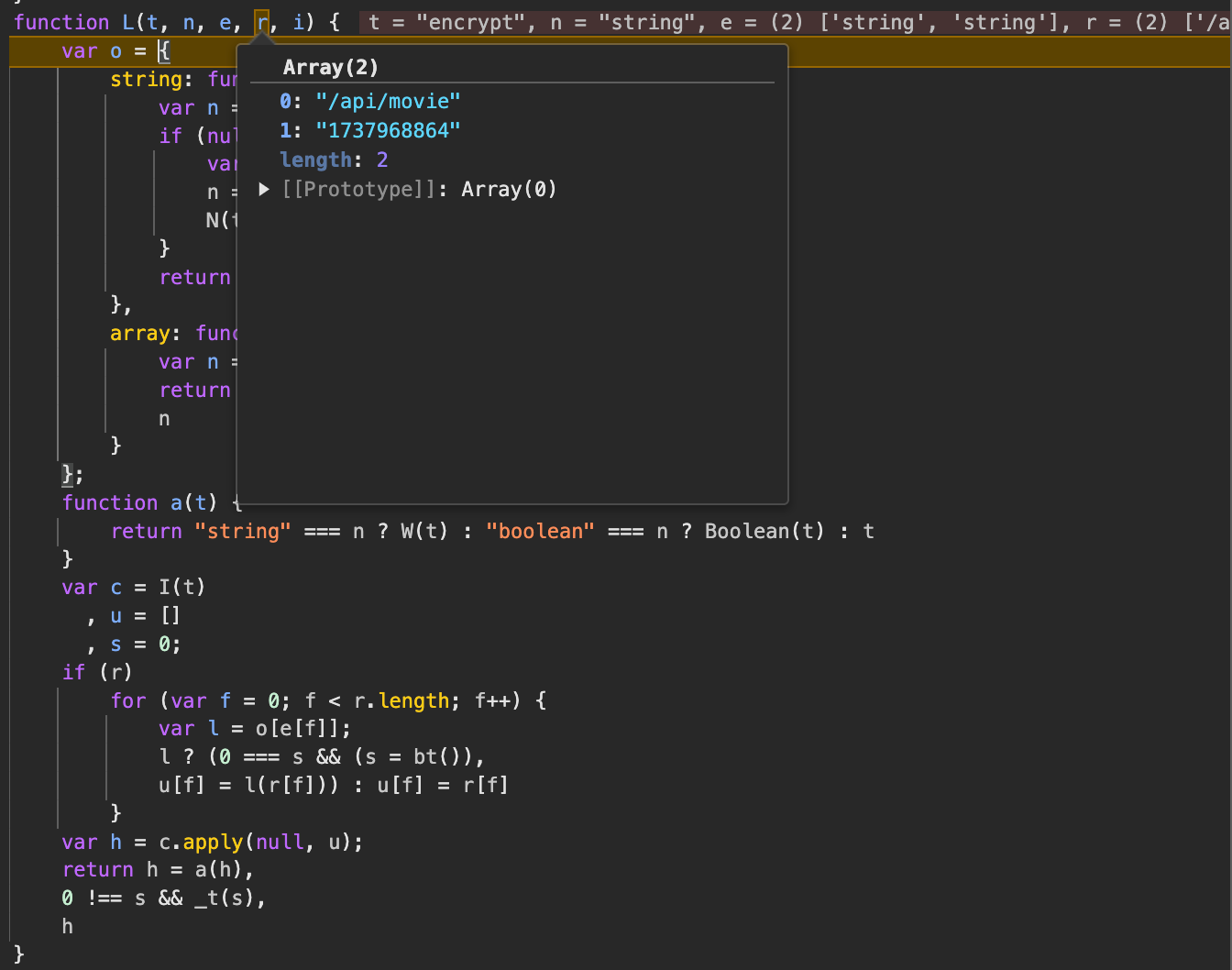1232x970 pixels.
Task: Expand the [[Prototype]] disclosure triangle
Action: coord(264,189)
